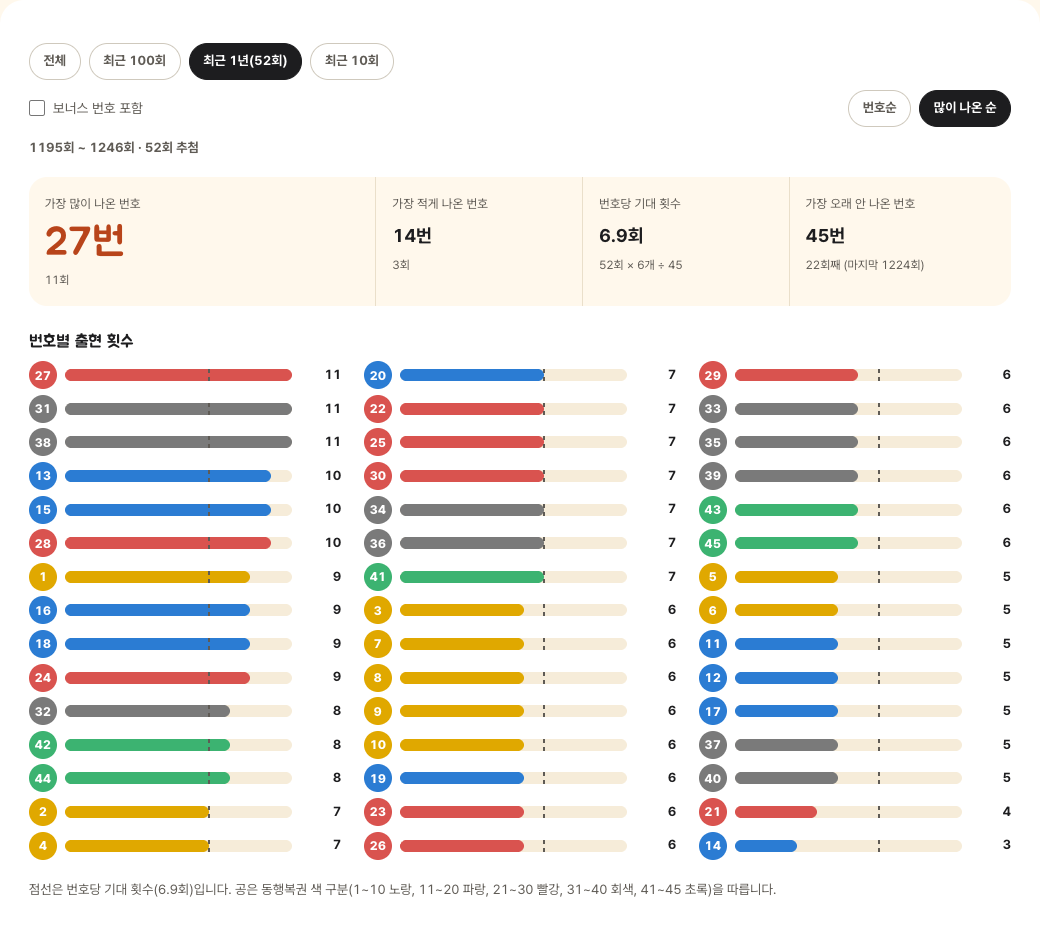Viewport: 1040px width, 940px height.
Task: Select the green number 41 ball
Action: pyautogui.click(x=378, y=576)
